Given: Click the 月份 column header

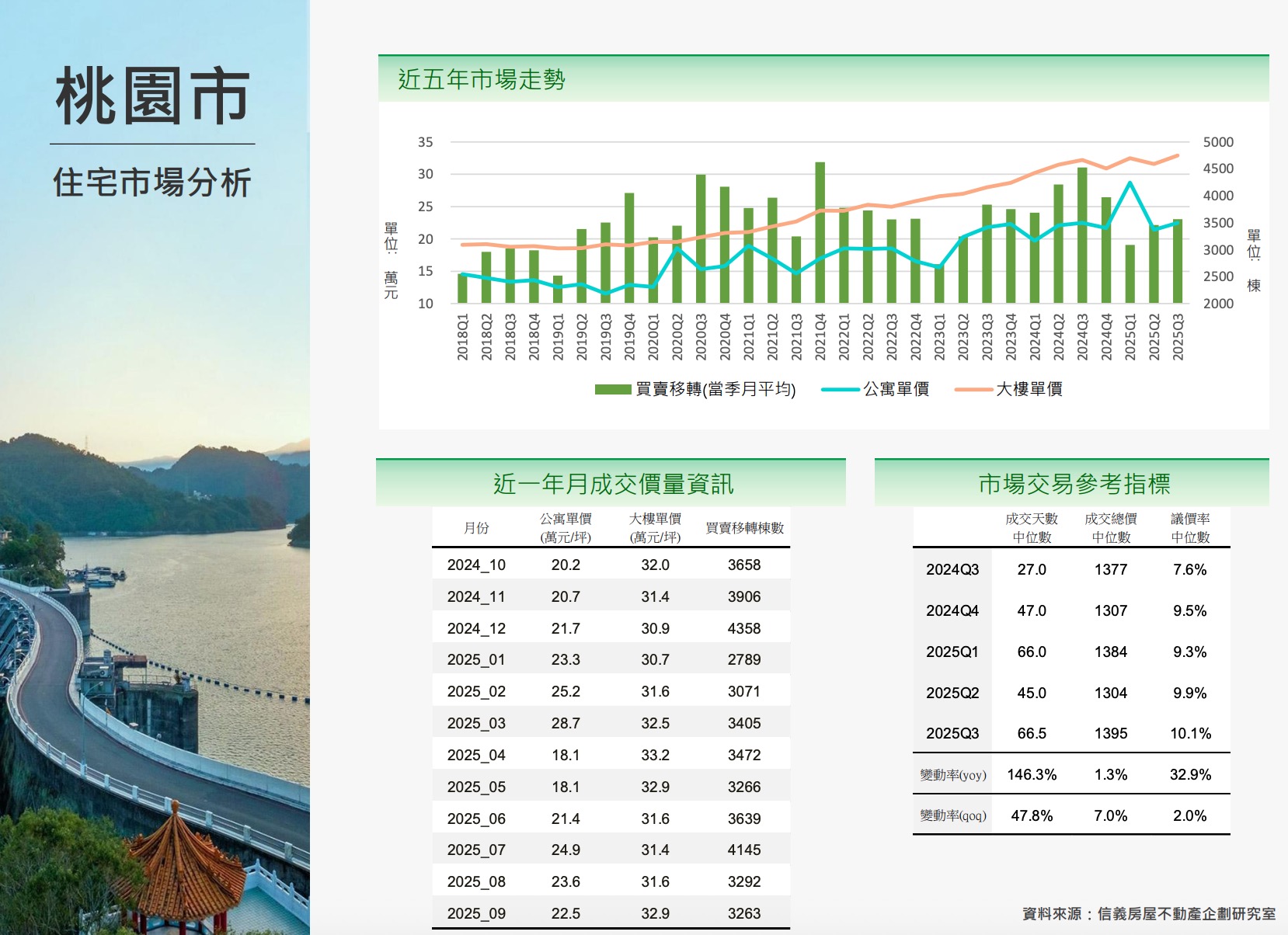Looking at the screenshot, I should pyautogui.click(x=476, y=528).
